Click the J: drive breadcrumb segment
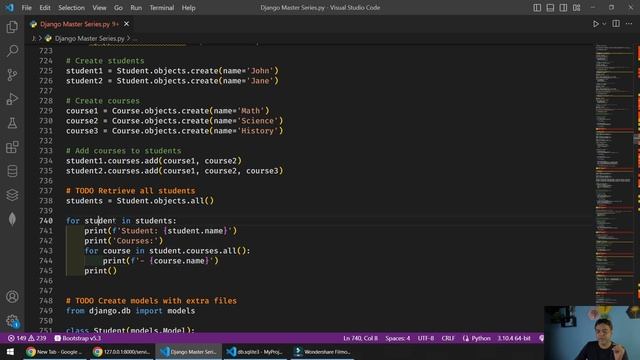 pyautogui.click(x=33, y=38)
